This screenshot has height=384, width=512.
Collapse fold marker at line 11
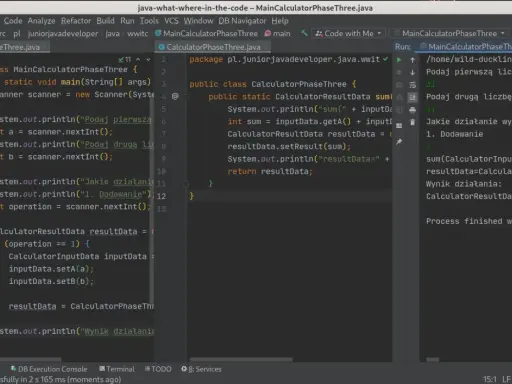tap(186, 184)
